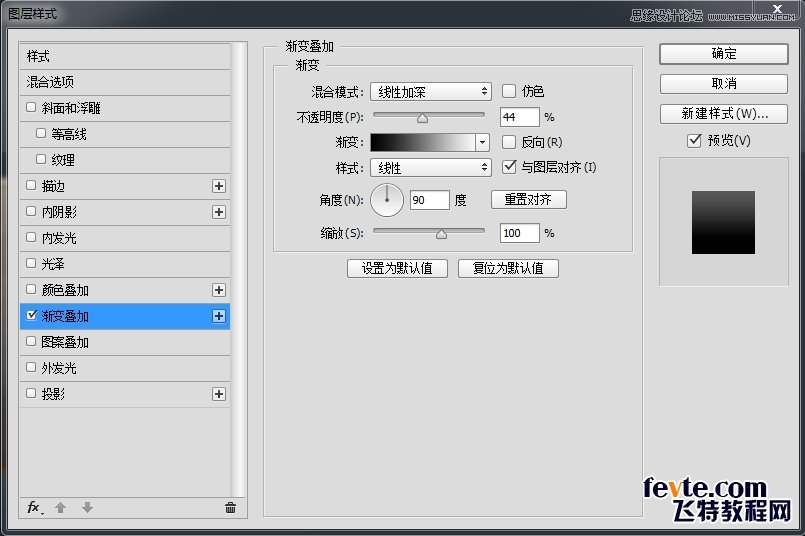Enable the 投影 checkbox
Screen dimensions: 805x536
click(31, 393)
